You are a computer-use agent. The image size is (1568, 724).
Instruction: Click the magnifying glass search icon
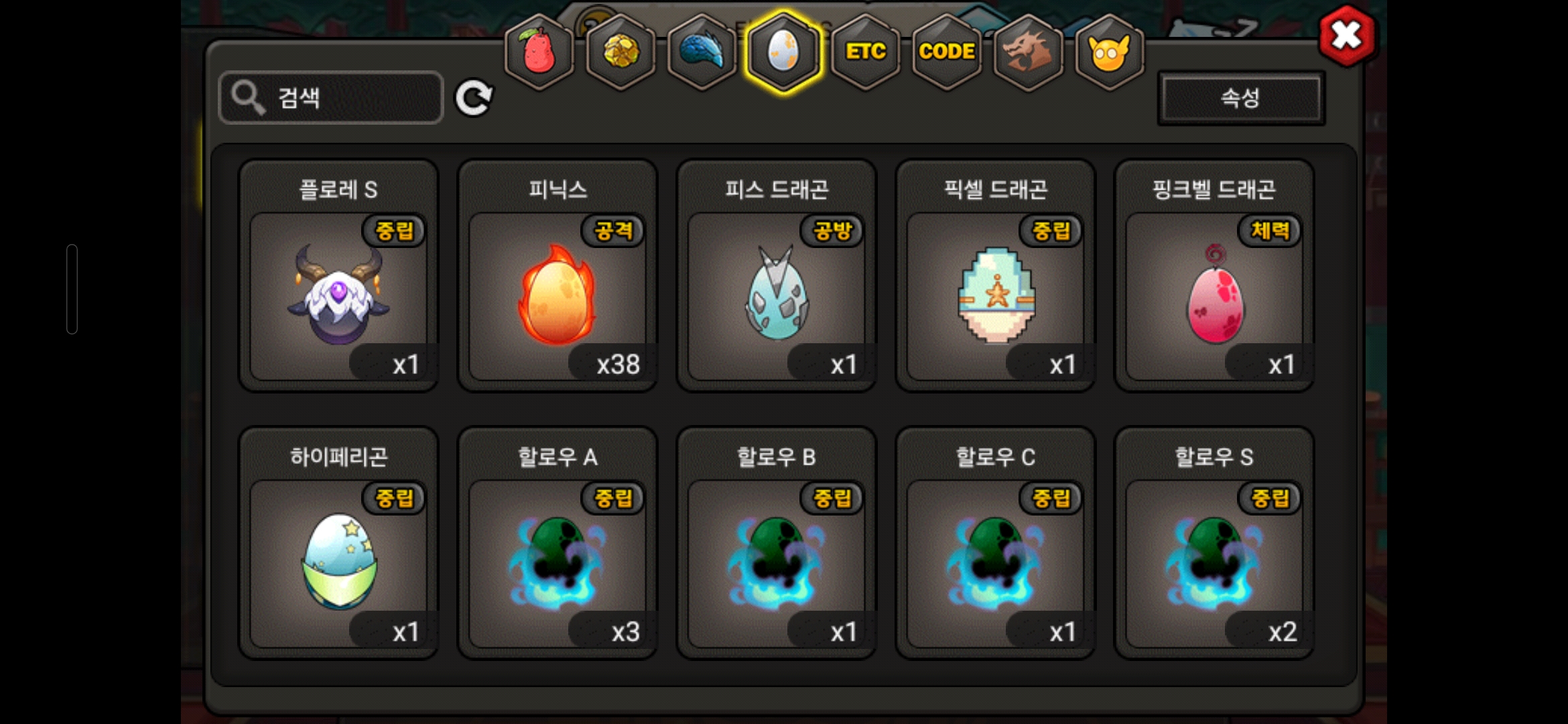coord(248,99)
